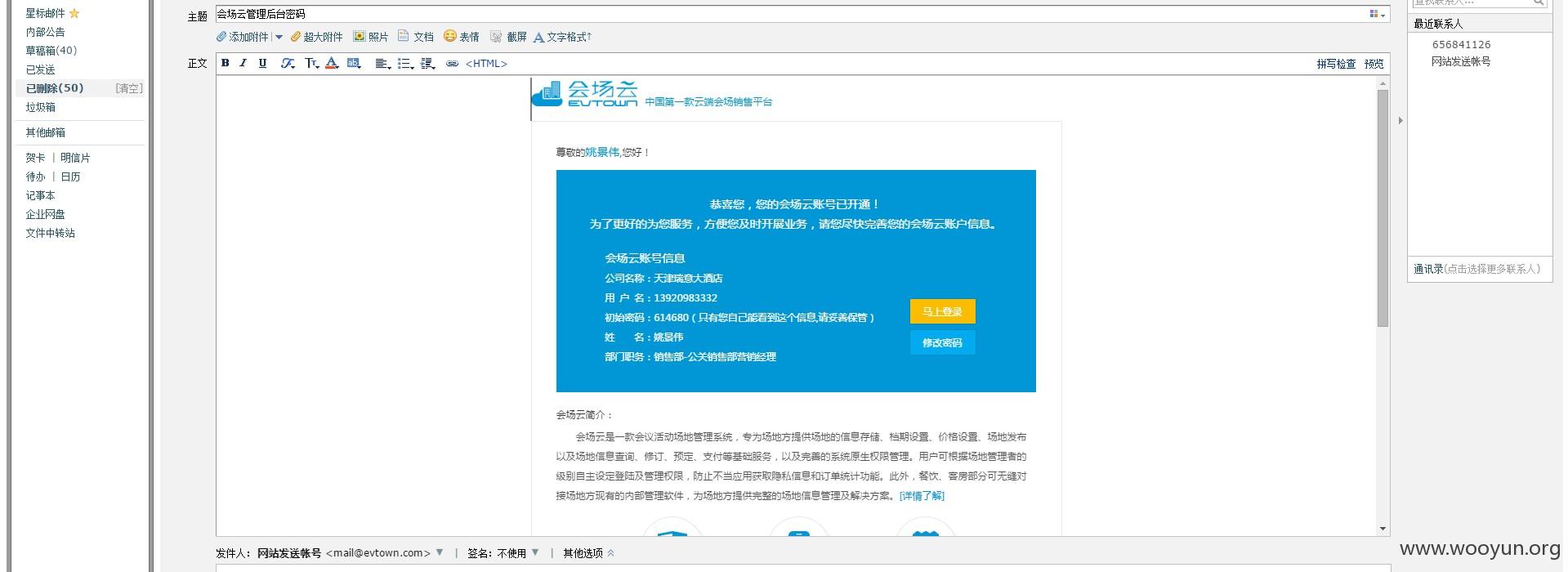1568x572 pixels.
Task: Open the 表情 emoticon picker
Action: coord(462,37)
